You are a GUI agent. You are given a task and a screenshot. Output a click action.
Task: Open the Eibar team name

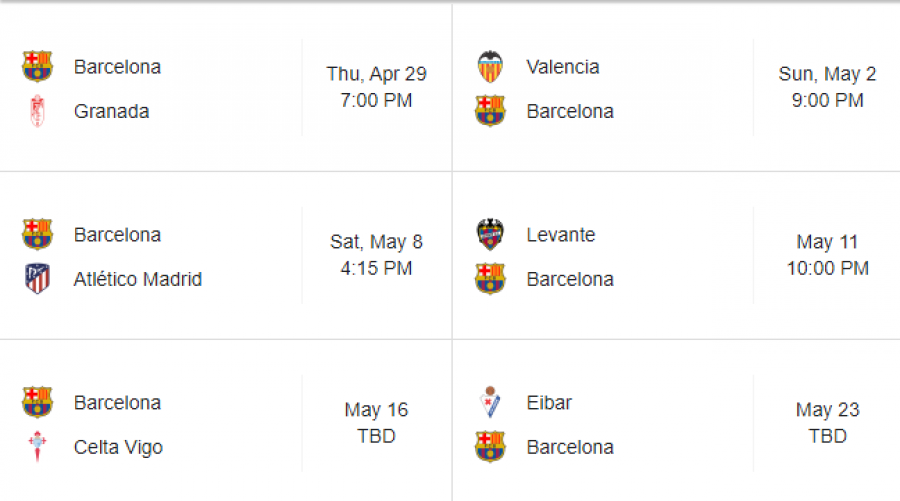coord(549,403)
